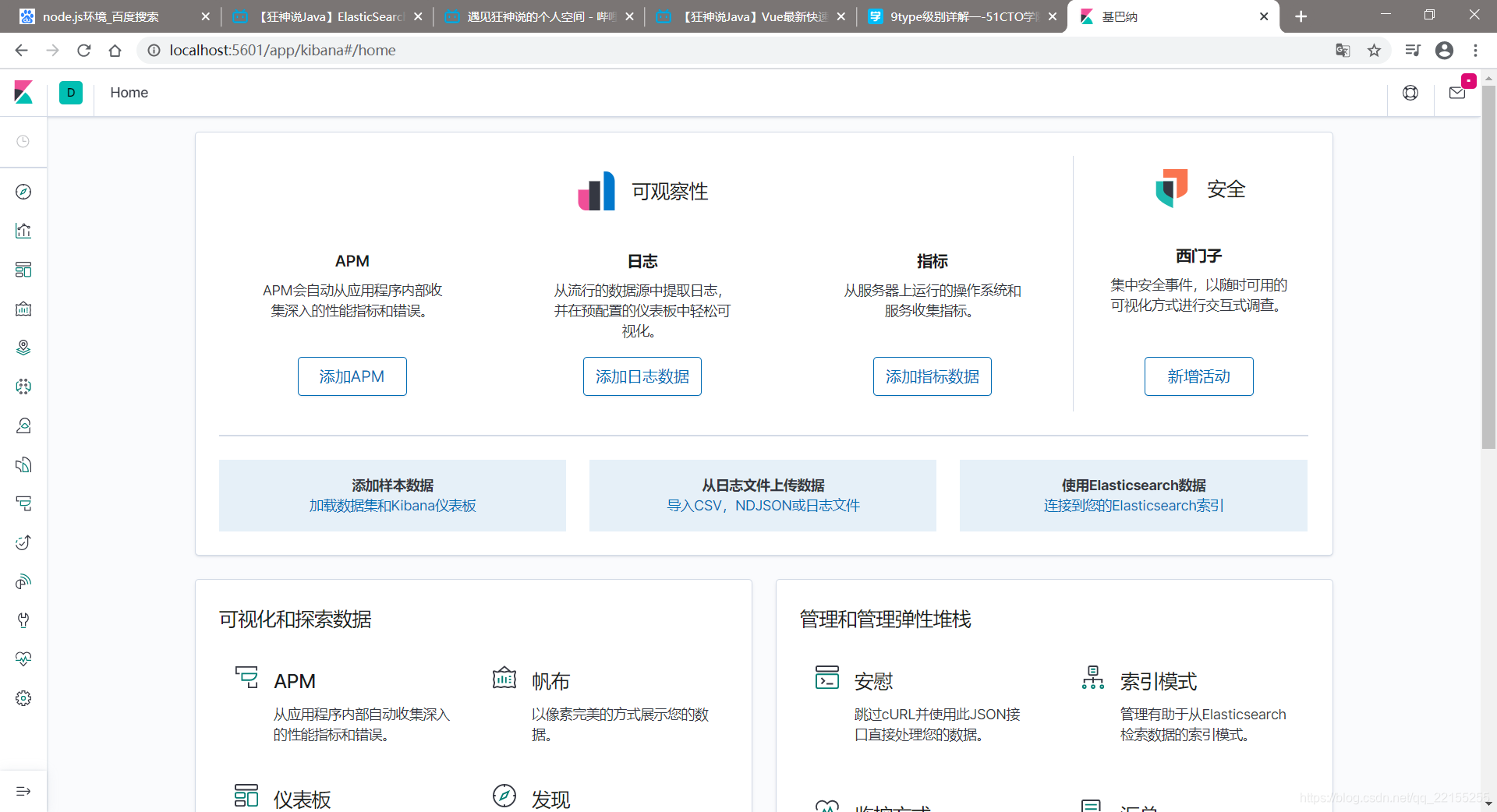Click the Canvas icon beside 帆布
Image resolution: width=1497 pixels, height=812 pixels.
tap(504, 677)
